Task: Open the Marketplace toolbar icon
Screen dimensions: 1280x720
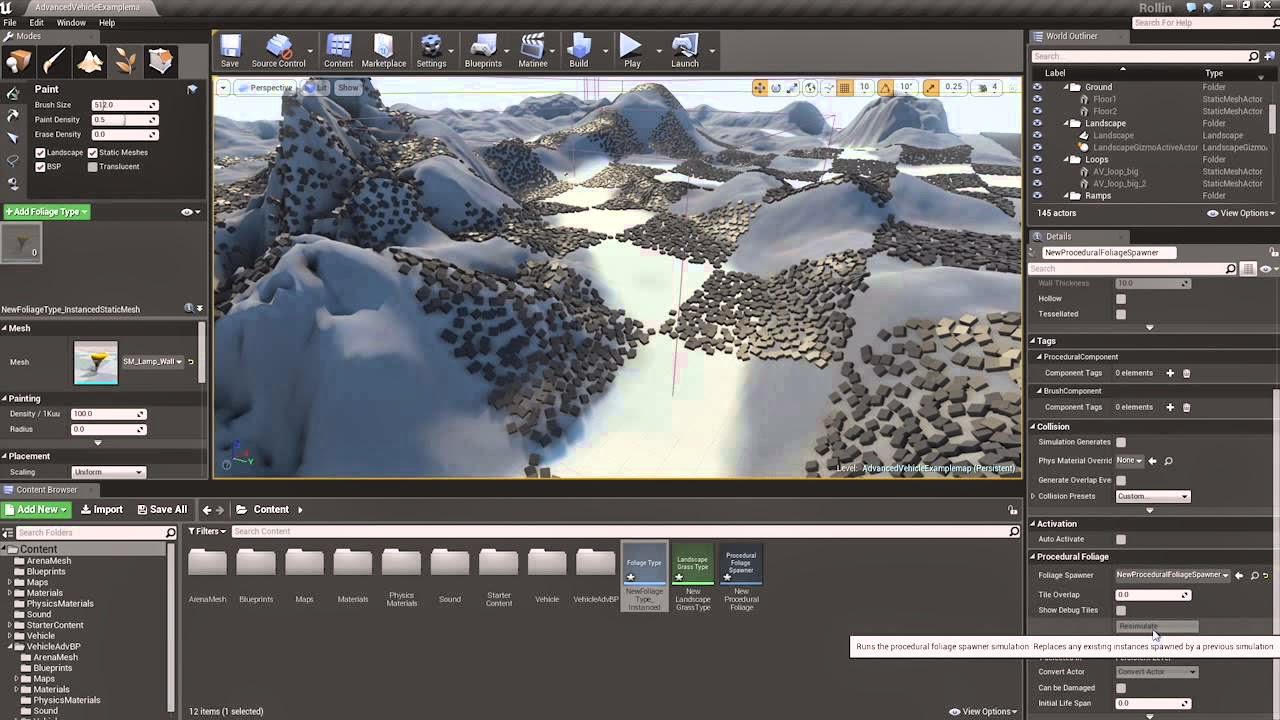Action: pos(384,50)
